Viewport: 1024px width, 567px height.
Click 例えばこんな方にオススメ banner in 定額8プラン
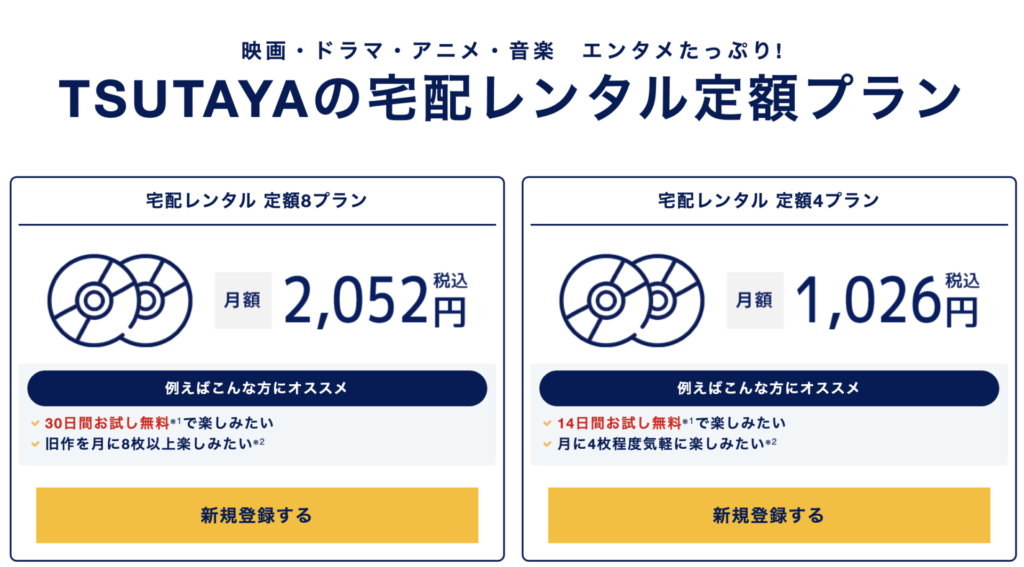[257, 389]
